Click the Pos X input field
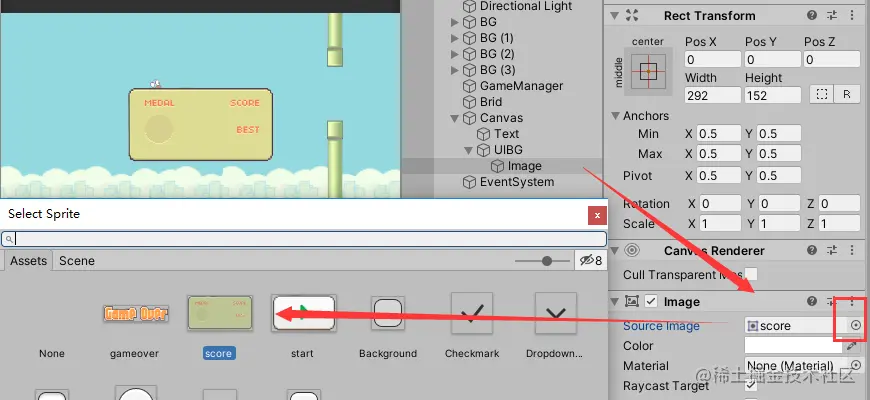The width and height of the screenshot is (870, 400). click(x=713, y=59)
